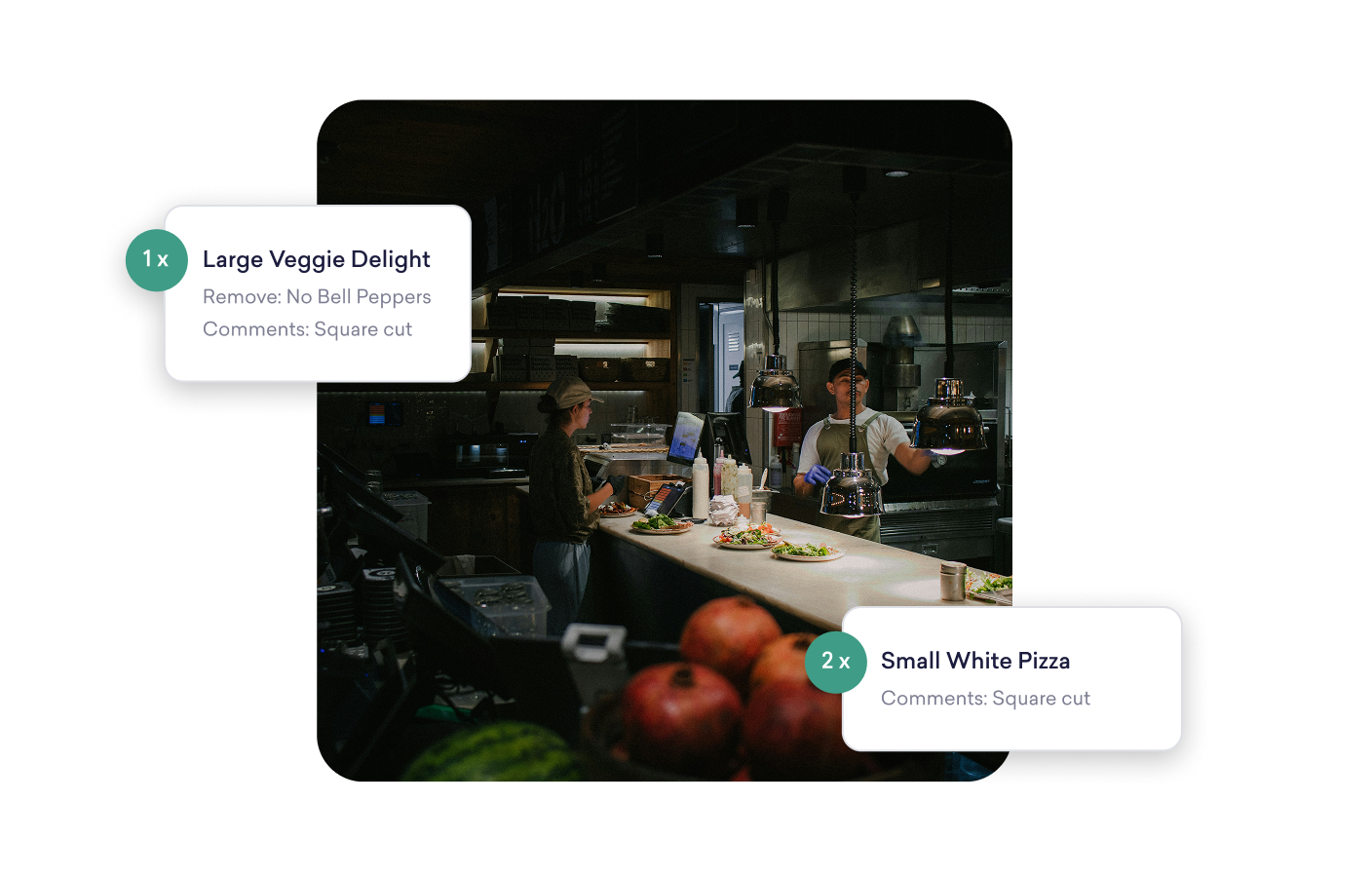Select the Small White Pizza order card
Viewport: 1372px width, 877px height.
pos(1011,678)
